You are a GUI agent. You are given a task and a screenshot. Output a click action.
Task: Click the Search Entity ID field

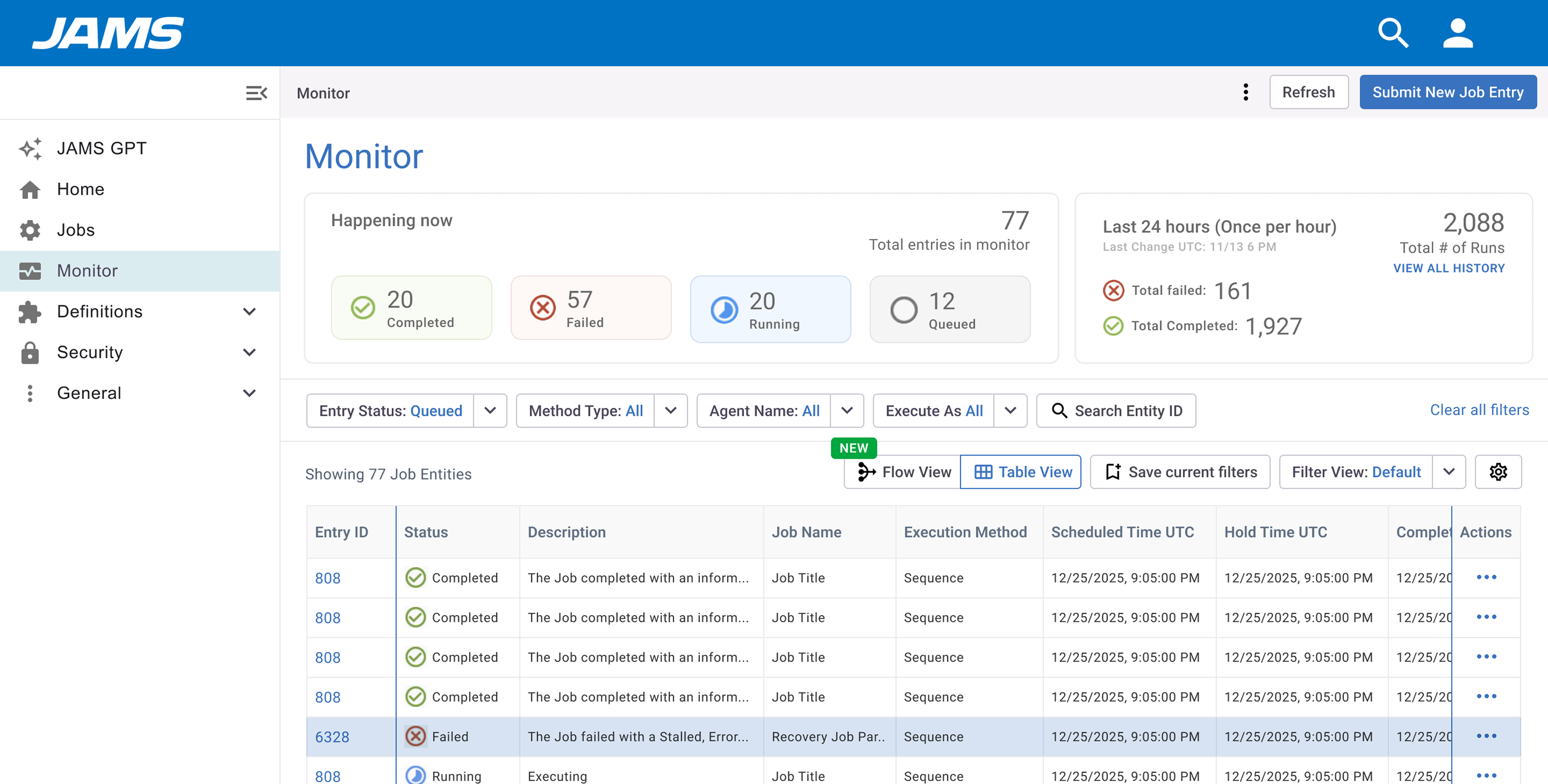pyautogui.click(x=1116, y=411)
